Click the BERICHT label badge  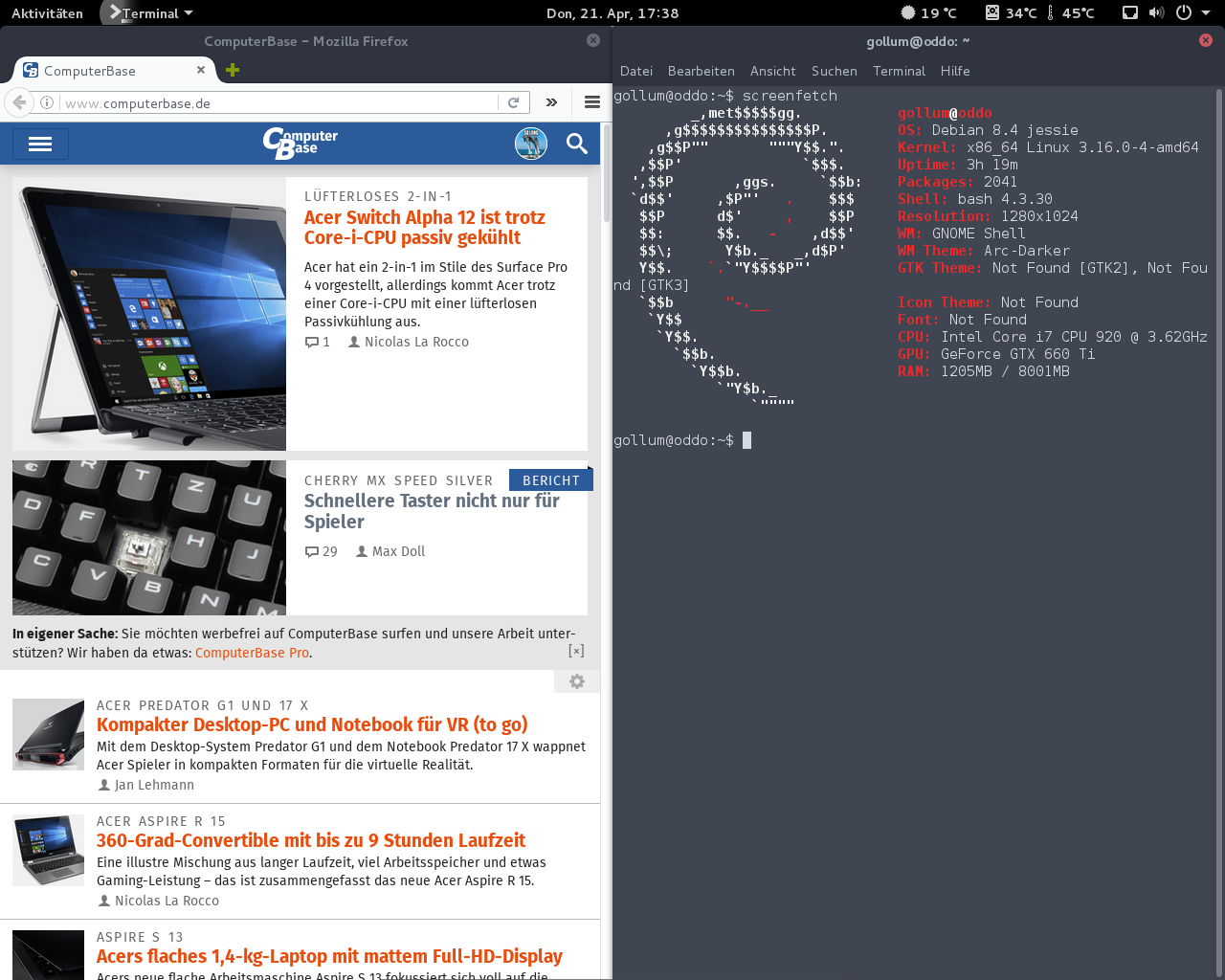pos(550,480)
